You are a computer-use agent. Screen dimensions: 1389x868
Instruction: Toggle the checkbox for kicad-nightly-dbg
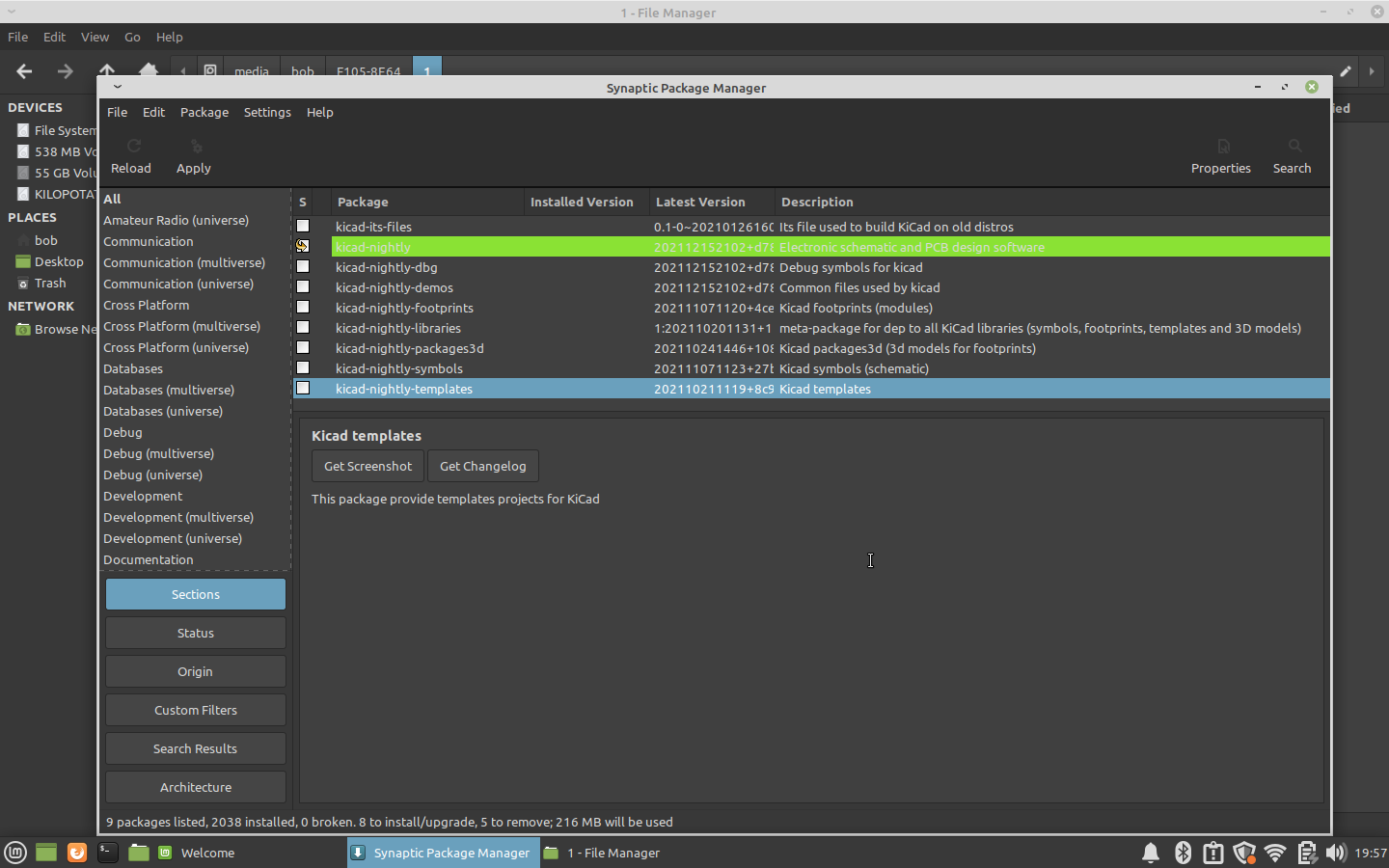(303, 267)
